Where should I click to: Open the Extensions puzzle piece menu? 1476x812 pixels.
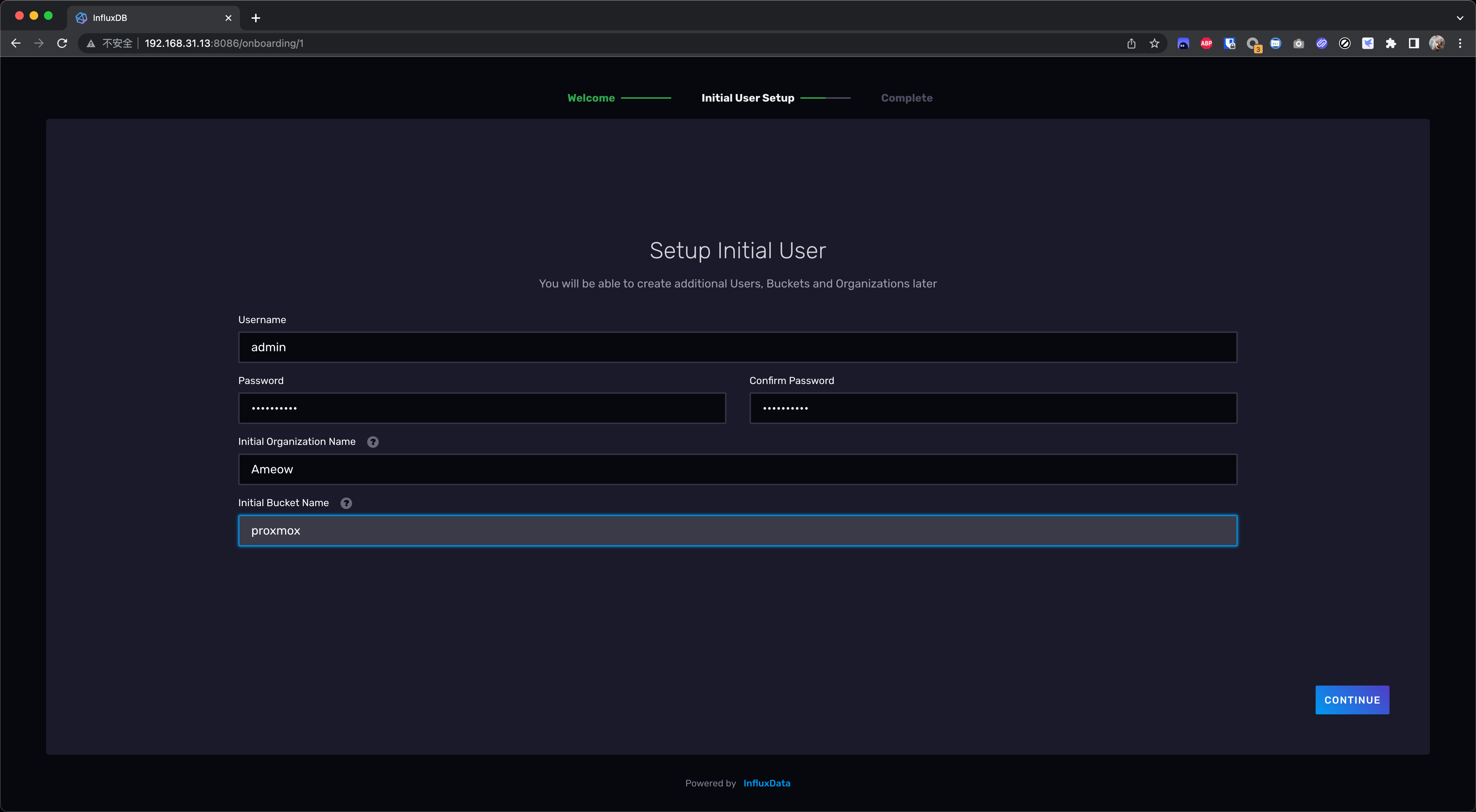[x=1391, y=43]
